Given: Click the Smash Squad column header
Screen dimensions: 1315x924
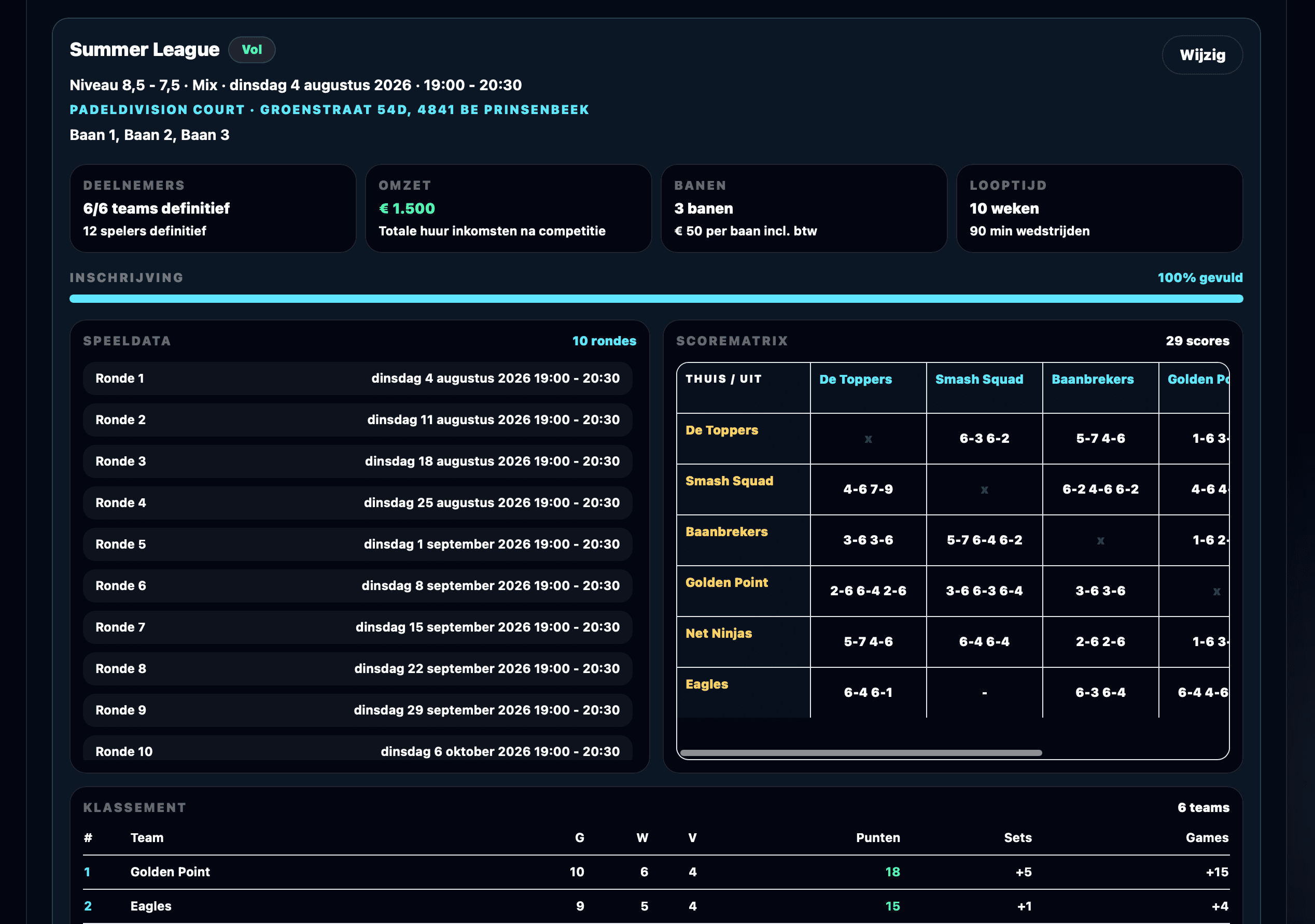Looking at the screenshot, I should [x=979, y=379].
